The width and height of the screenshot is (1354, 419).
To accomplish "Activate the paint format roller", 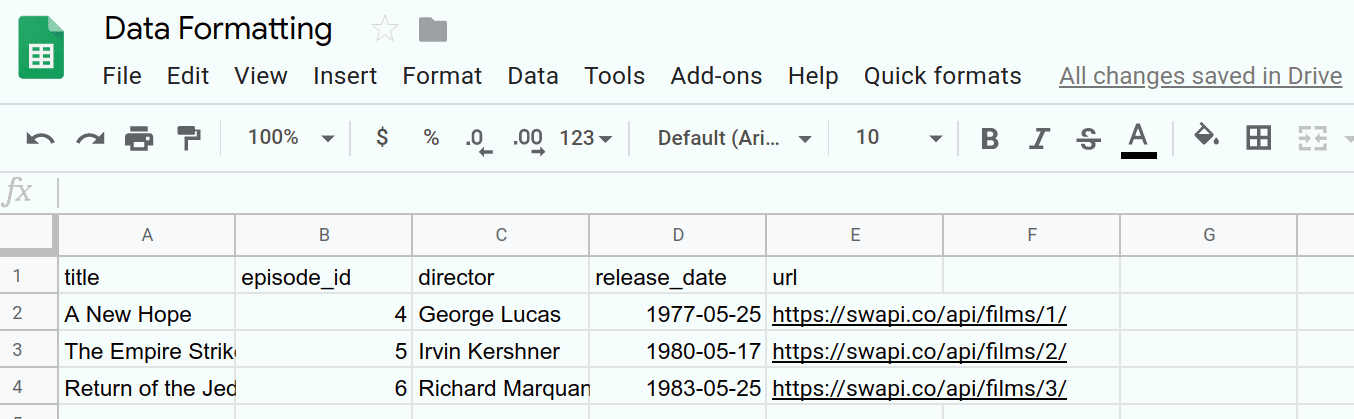I will coord(188,138).
